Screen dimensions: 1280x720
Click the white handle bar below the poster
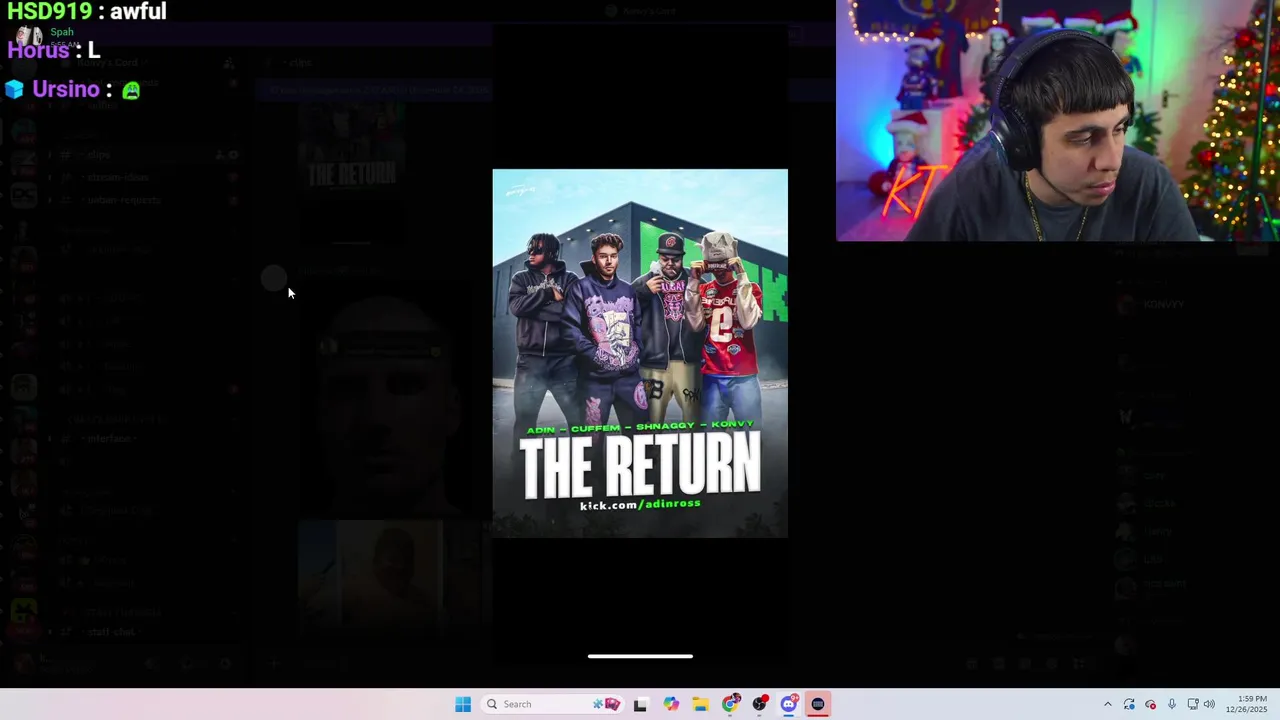pos(640,656)
